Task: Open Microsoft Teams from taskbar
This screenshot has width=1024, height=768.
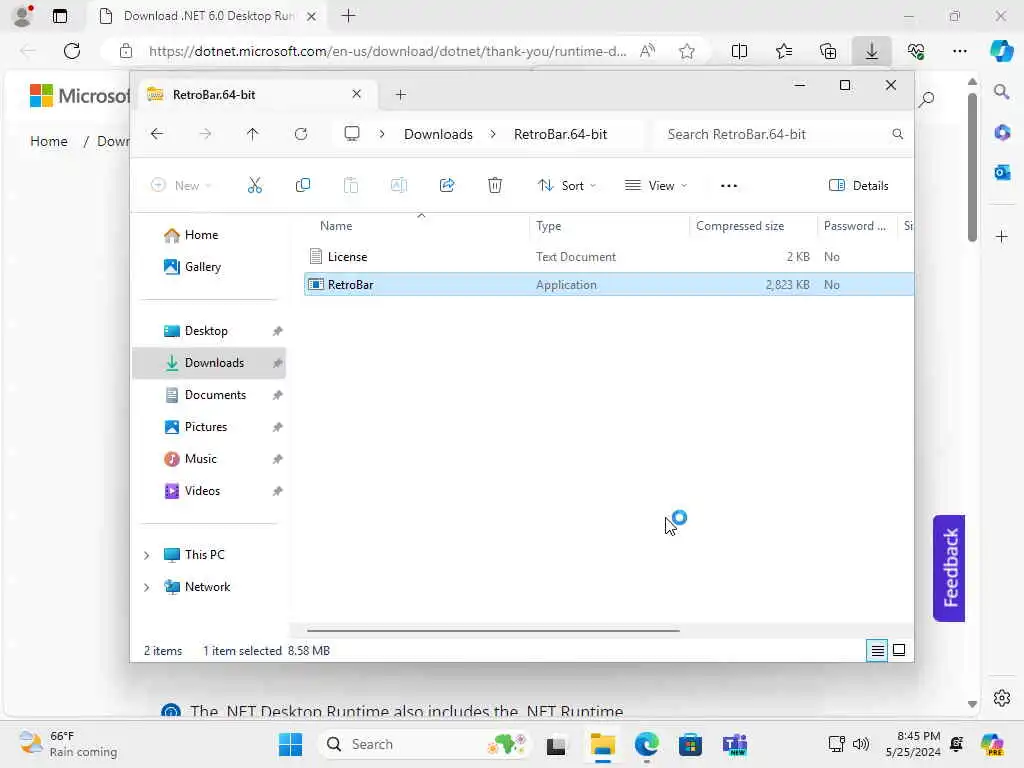Action: coord(735,744)
